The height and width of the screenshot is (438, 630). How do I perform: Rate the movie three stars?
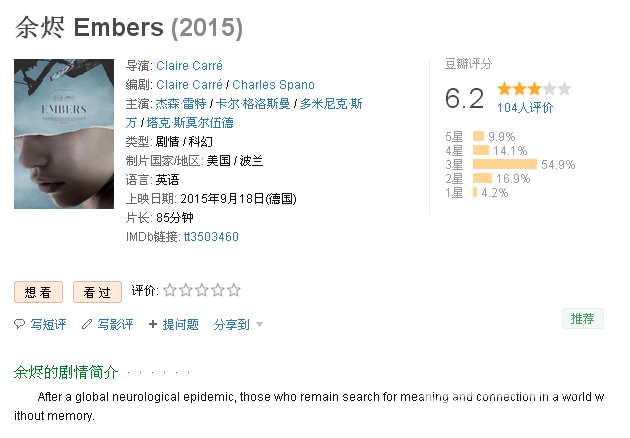pos(202,290)
